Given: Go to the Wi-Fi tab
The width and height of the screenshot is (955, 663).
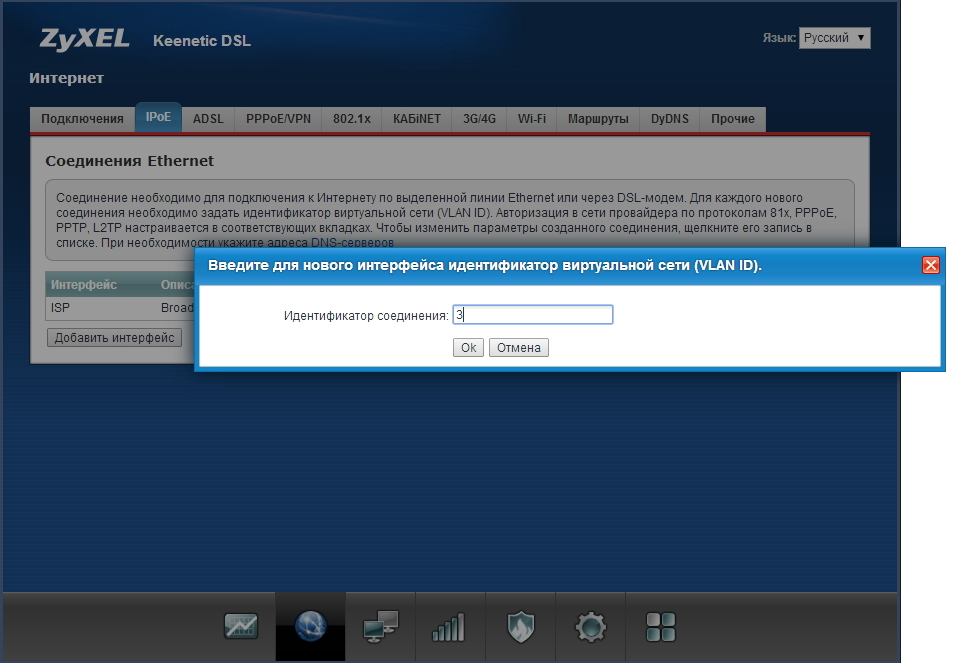Looking at the screenshot, I should [x=531, y=119].
